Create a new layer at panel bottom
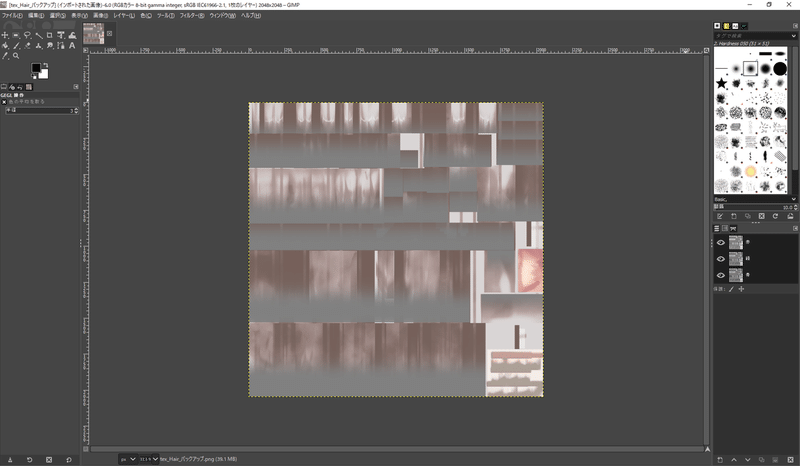 720,460
